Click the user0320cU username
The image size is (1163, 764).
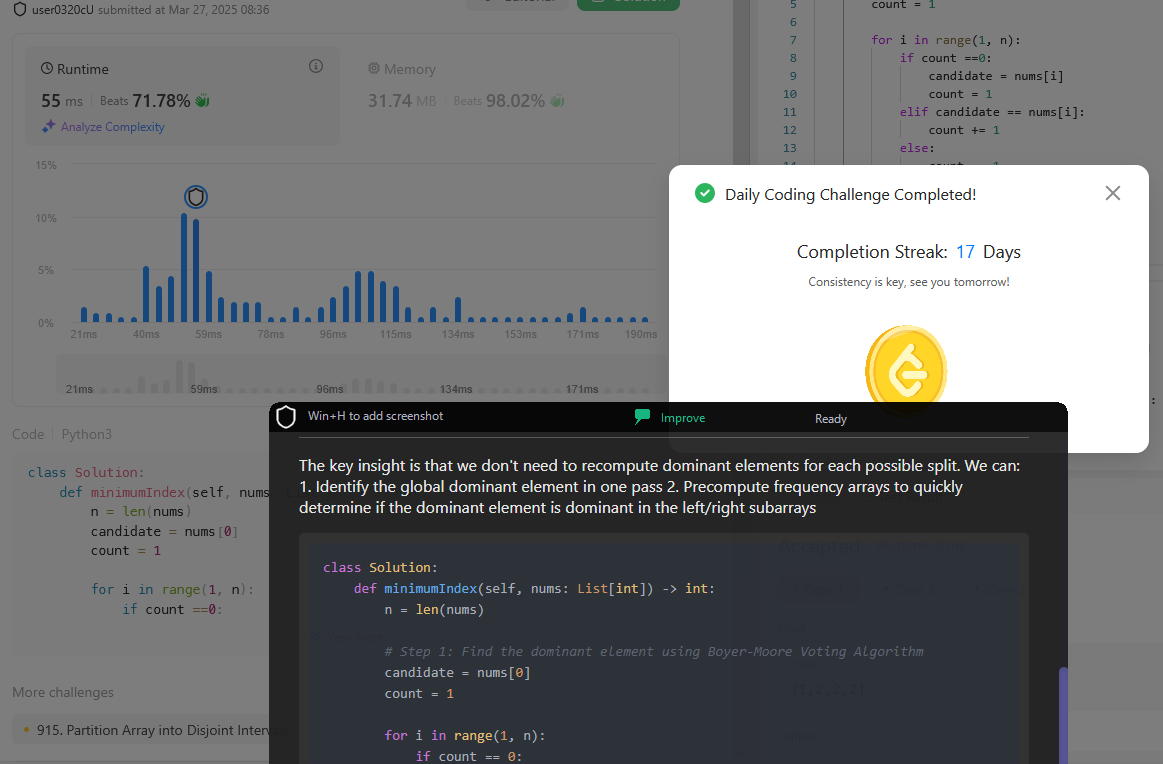tap(62, 10)
